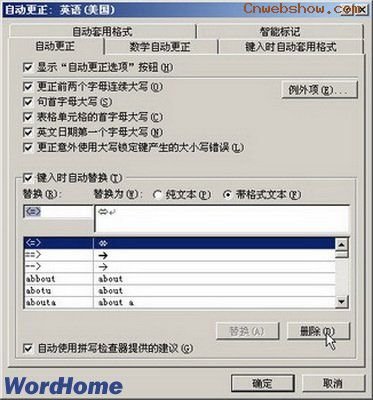Viewport: 373px width, 400px height.
Task: Click the list scrollbar up arrow
Action: click(342, 245)
